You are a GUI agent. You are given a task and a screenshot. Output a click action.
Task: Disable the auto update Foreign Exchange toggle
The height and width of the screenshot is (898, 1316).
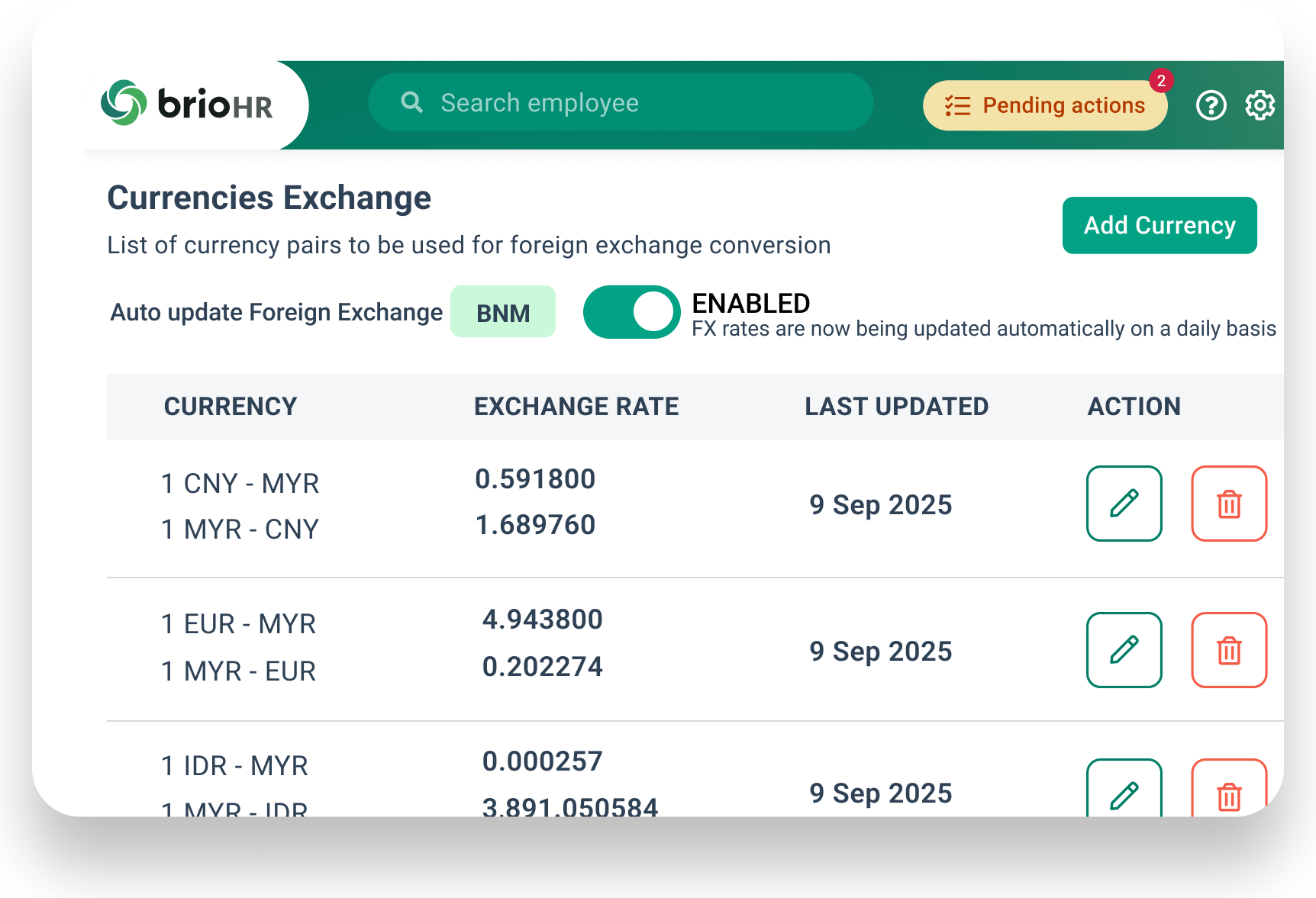pos(631,312)
